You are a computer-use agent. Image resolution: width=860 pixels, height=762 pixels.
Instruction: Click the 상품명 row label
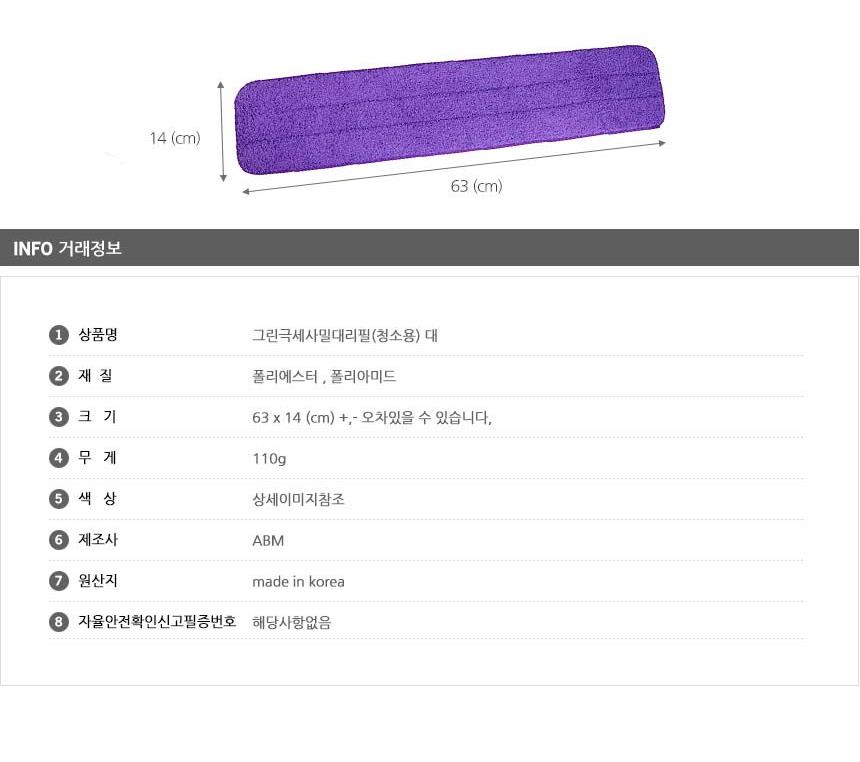coord(98,335)
